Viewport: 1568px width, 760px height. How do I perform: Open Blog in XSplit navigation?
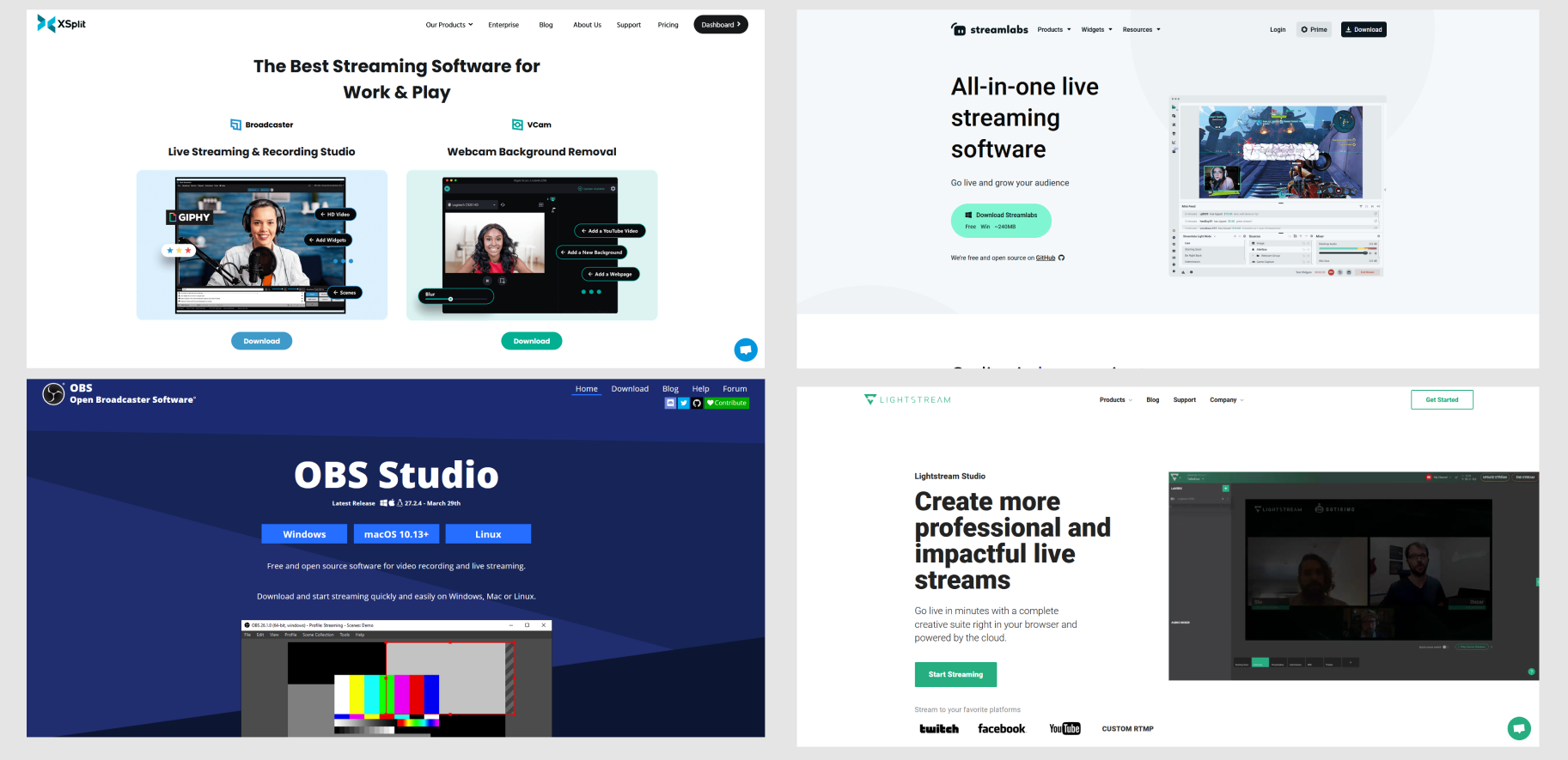[546, 25]
